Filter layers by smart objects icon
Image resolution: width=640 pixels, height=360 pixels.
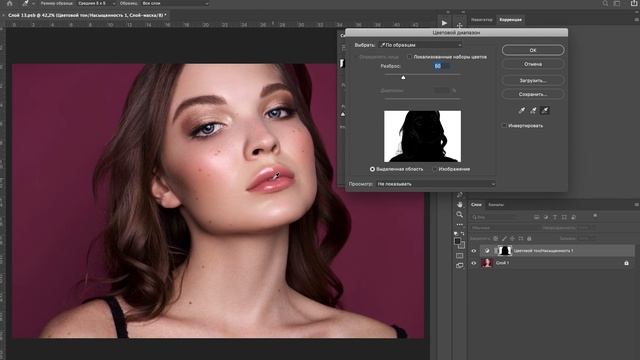(573, 218)
